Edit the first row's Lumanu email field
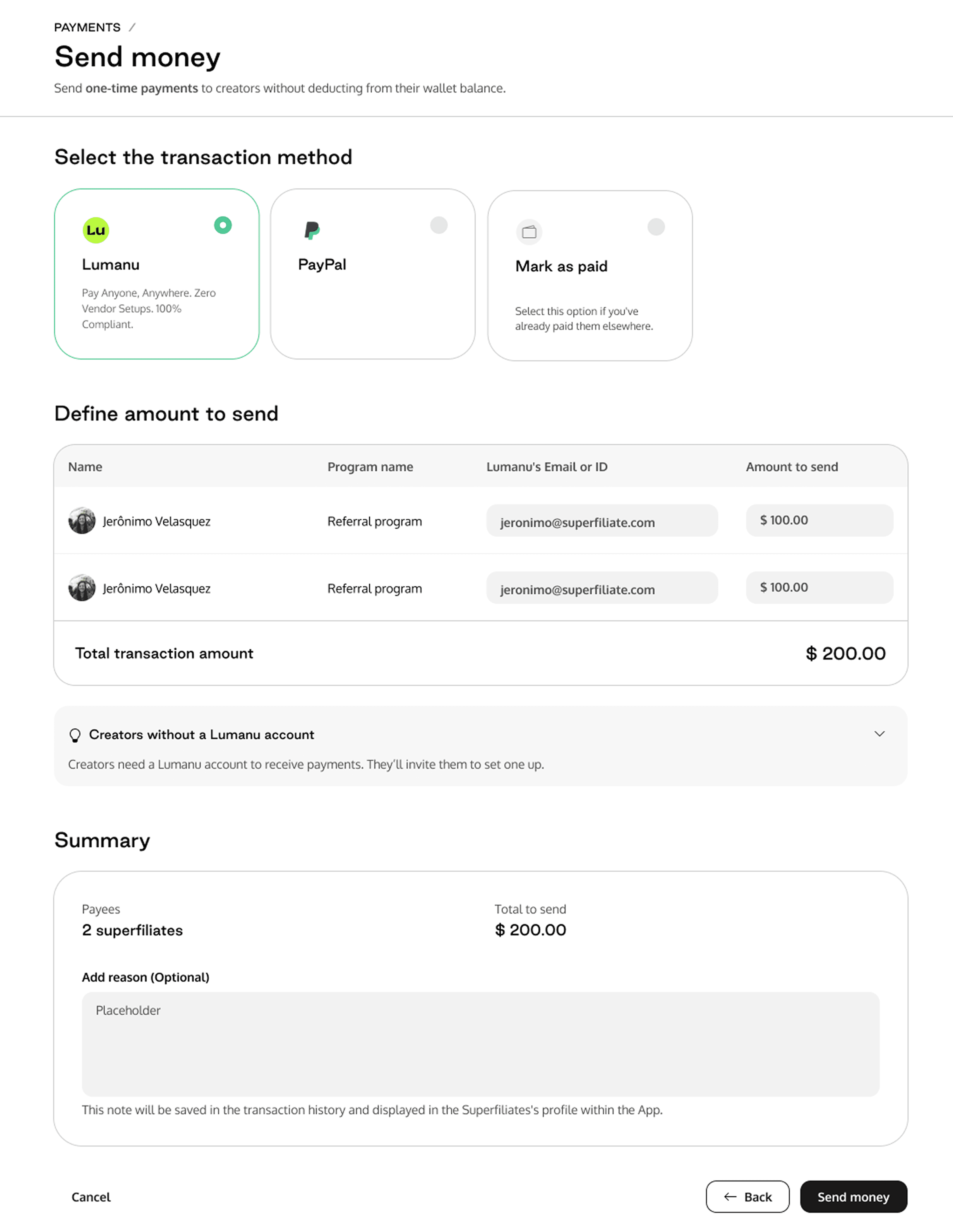953x1232 pixels. coord(602,521)
